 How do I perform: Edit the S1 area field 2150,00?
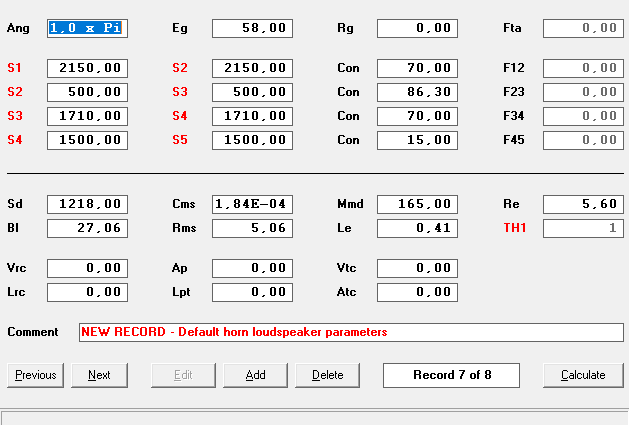[x=87, y=68]
